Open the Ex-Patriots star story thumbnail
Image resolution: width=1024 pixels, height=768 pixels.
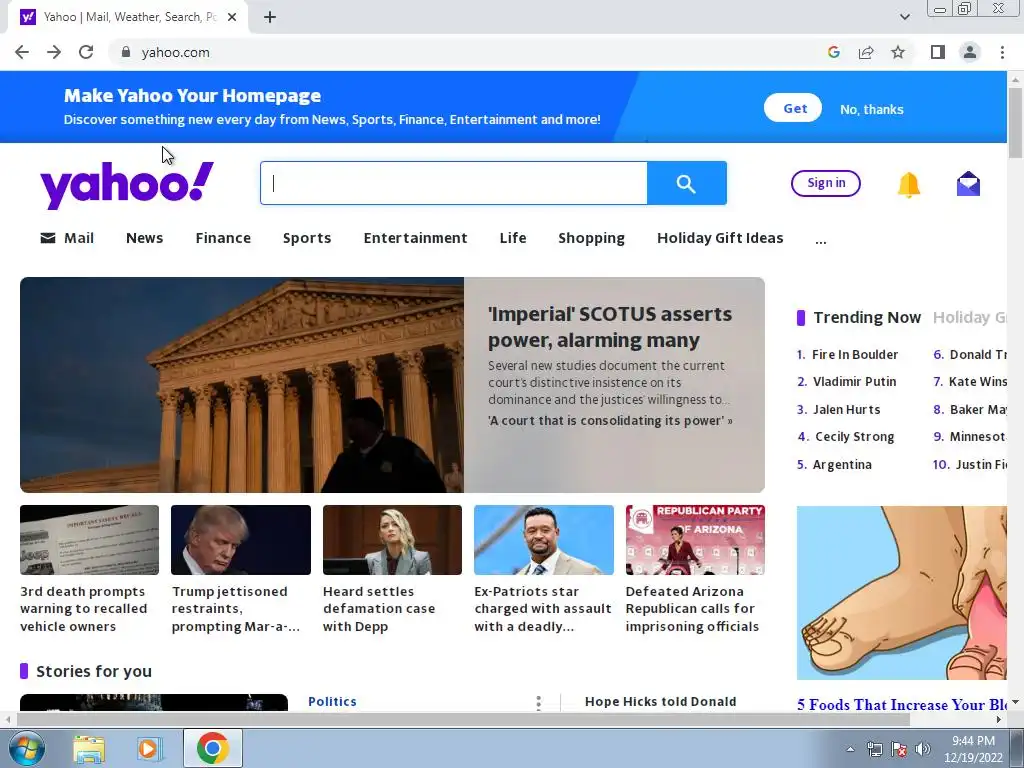pyautogui.click(x=544, y=539)
